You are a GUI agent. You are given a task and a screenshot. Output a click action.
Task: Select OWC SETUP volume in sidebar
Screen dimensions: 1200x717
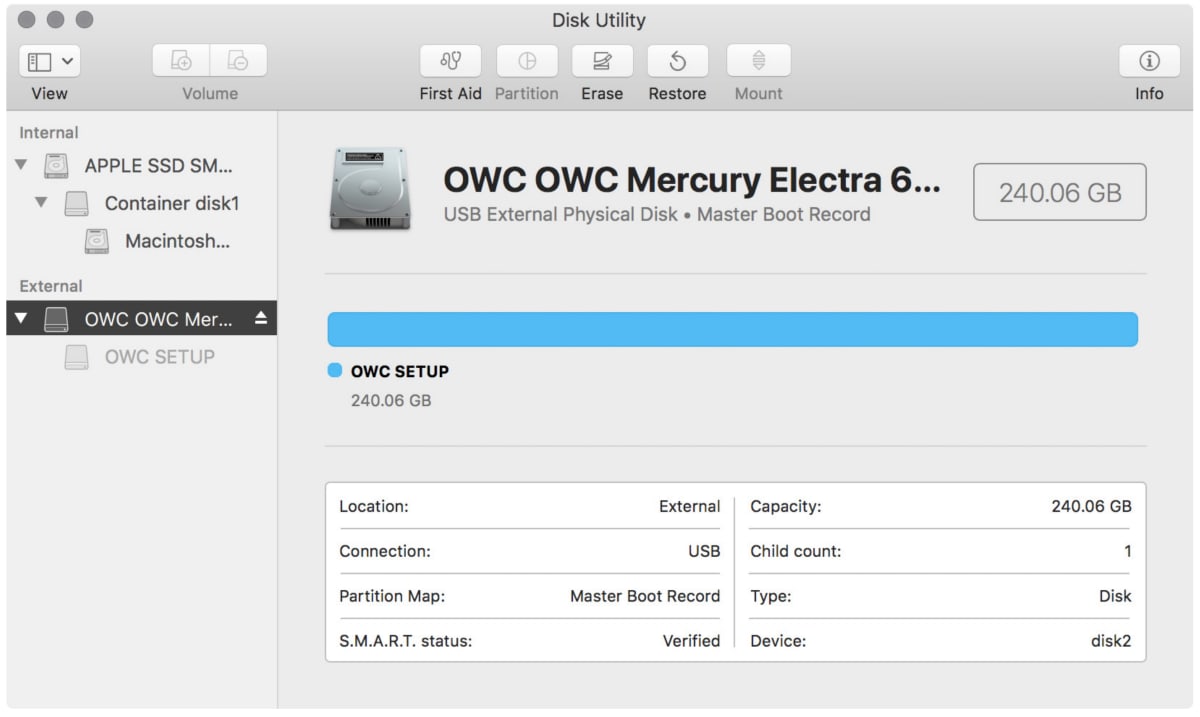pyautogui.click(x=159, y=357)
